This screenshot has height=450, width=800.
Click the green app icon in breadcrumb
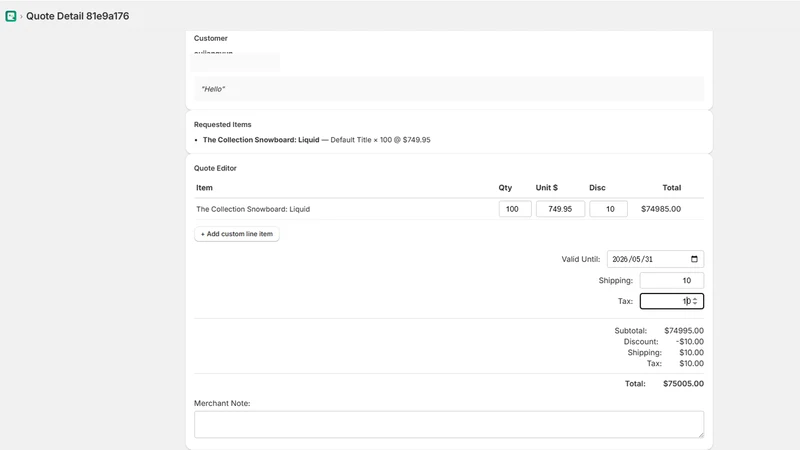coord(11,16)
